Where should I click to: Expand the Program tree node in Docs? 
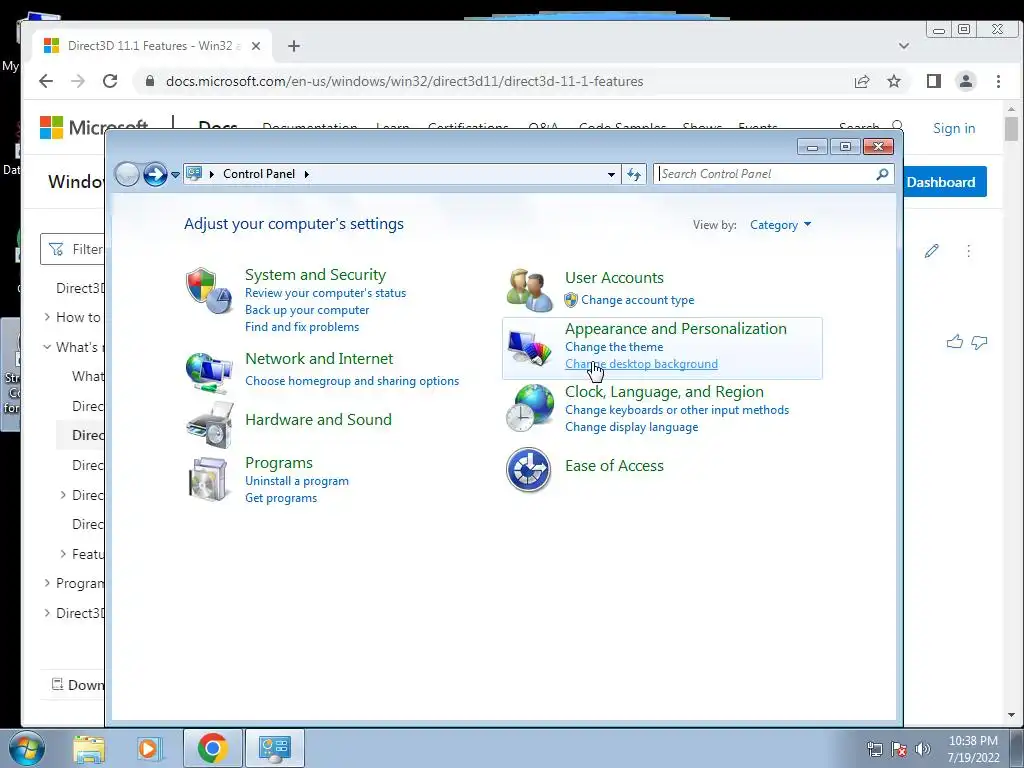(47, 583)
